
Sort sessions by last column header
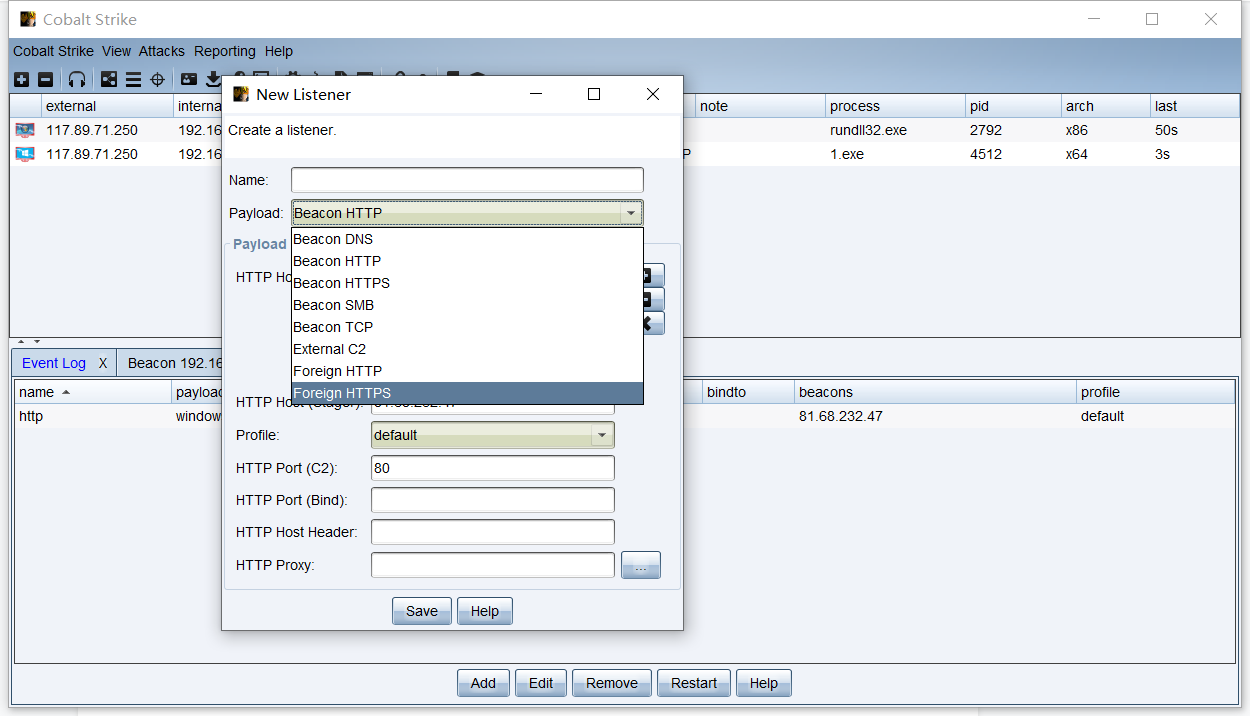1195,106
